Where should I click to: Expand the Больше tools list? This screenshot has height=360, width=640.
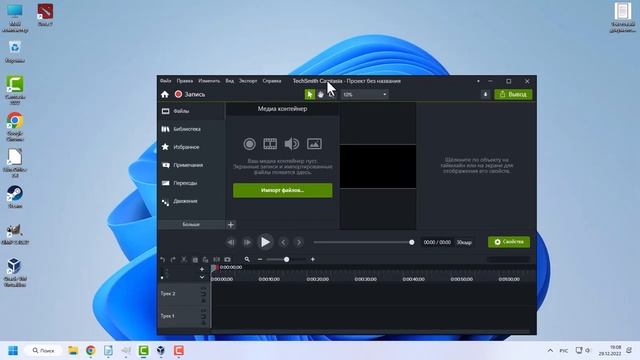(191, 224)
